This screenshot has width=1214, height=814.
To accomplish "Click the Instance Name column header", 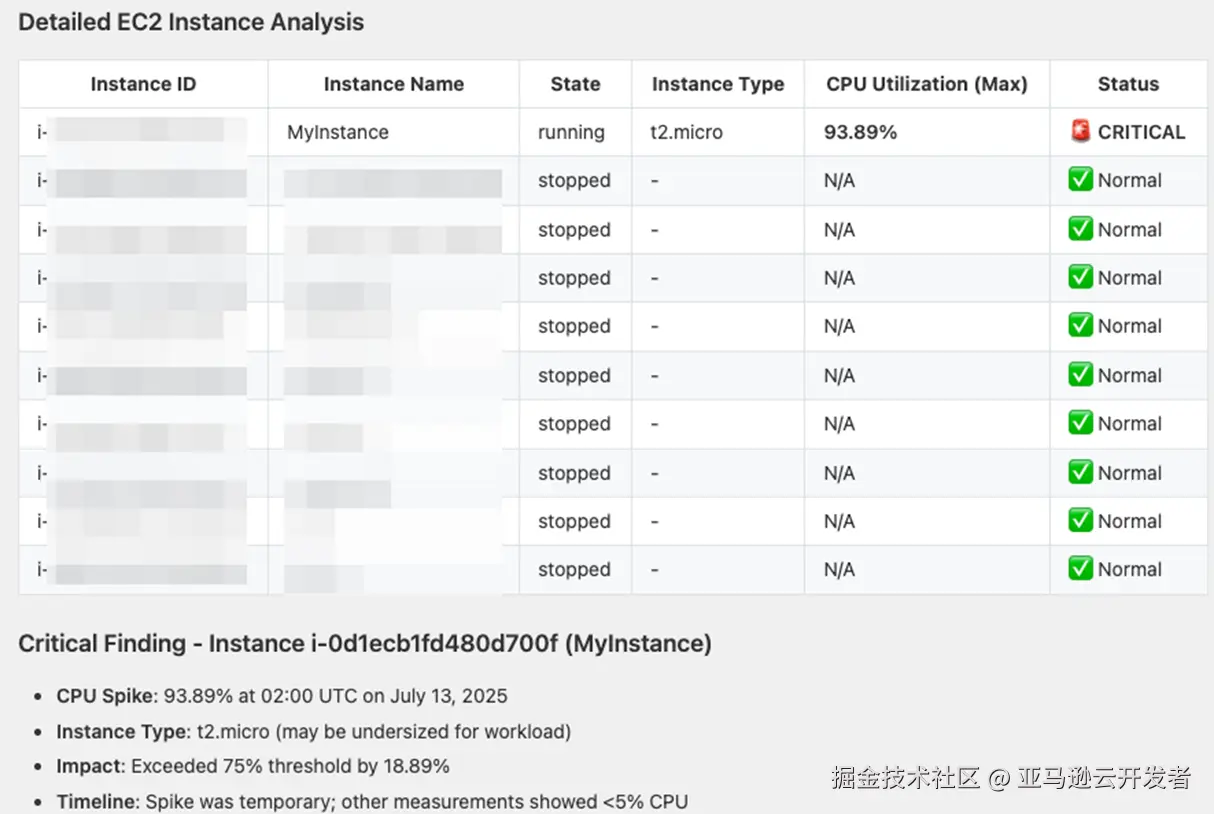I will point(393,84).
